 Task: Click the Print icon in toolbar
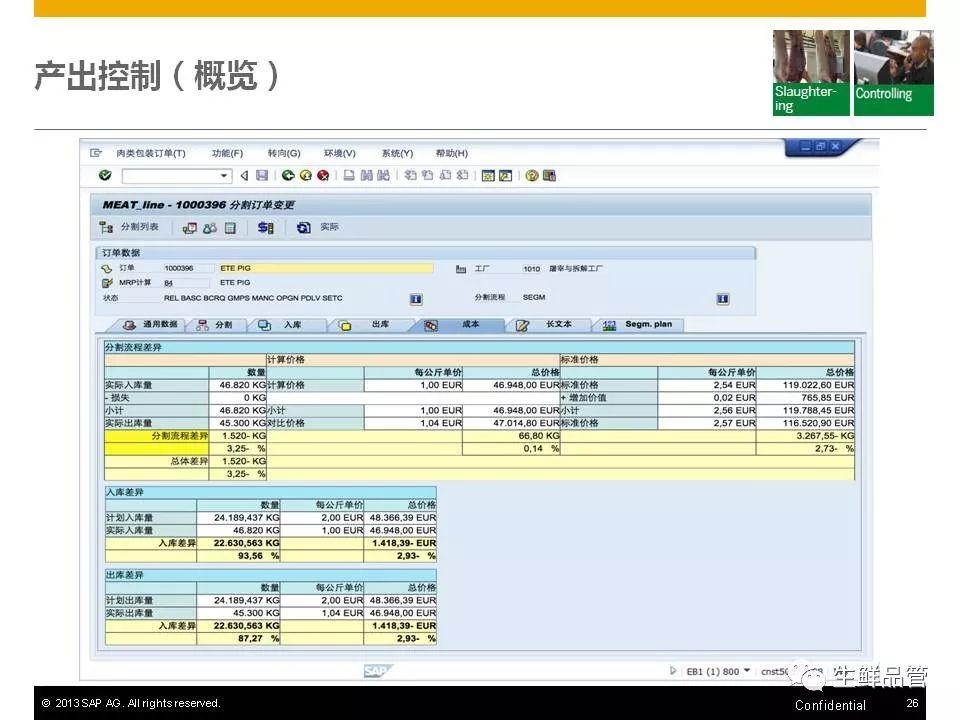click(x=349, y=176)
